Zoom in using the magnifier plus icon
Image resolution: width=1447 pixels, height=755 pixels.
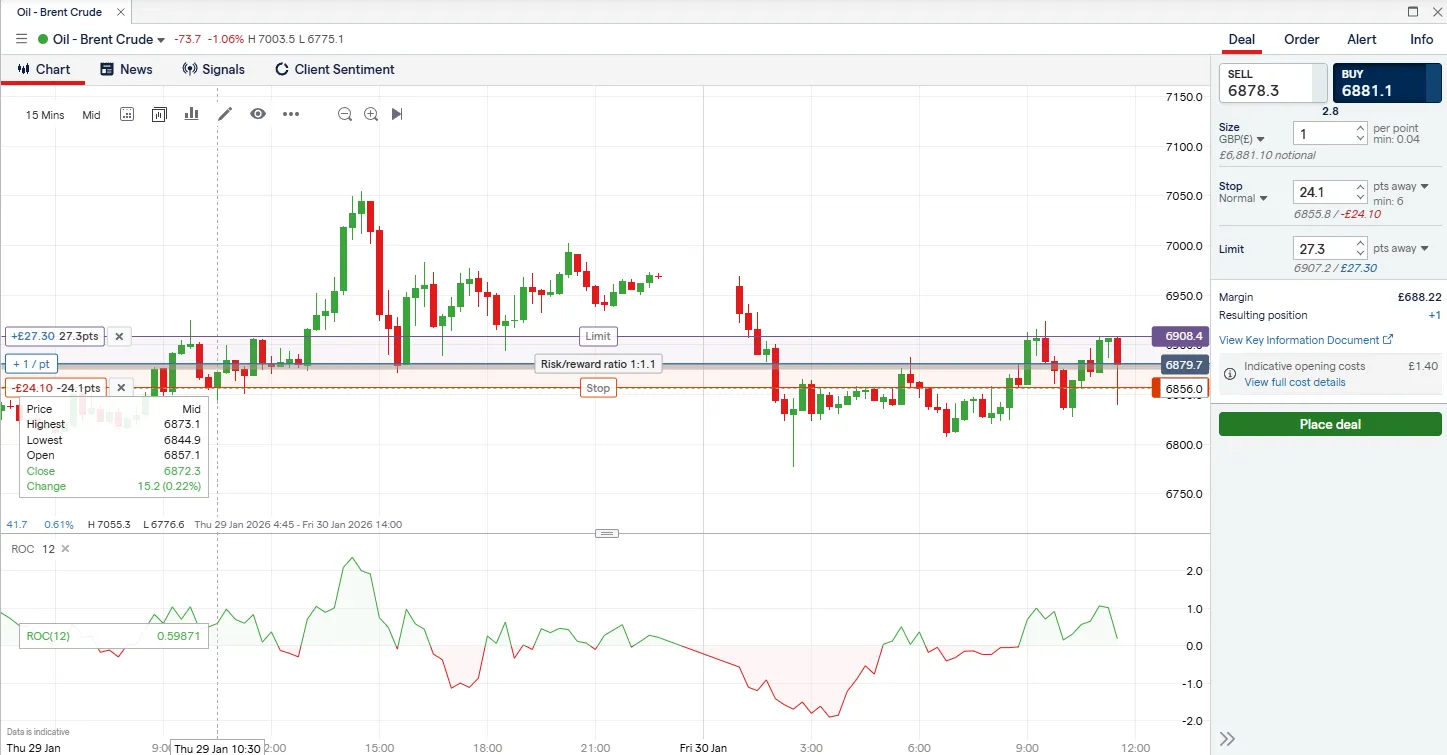371,114
